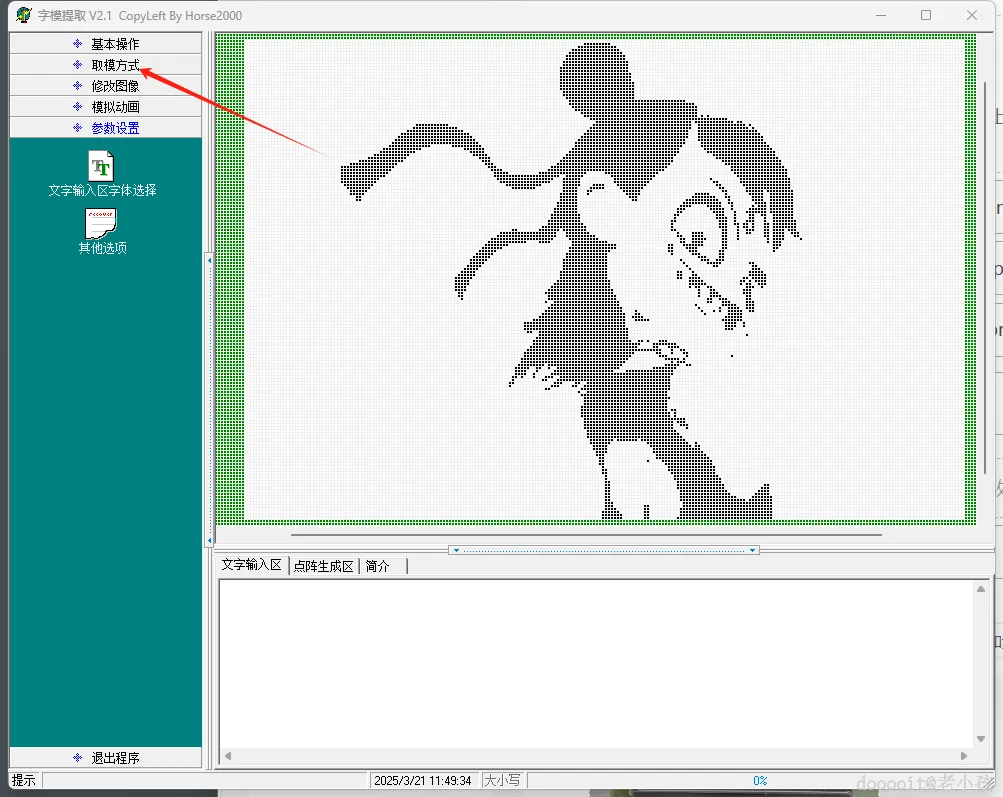Click the text area scroll right arrow
Image resolution: width=1003 pixels, height=797 pixels.
964,756
